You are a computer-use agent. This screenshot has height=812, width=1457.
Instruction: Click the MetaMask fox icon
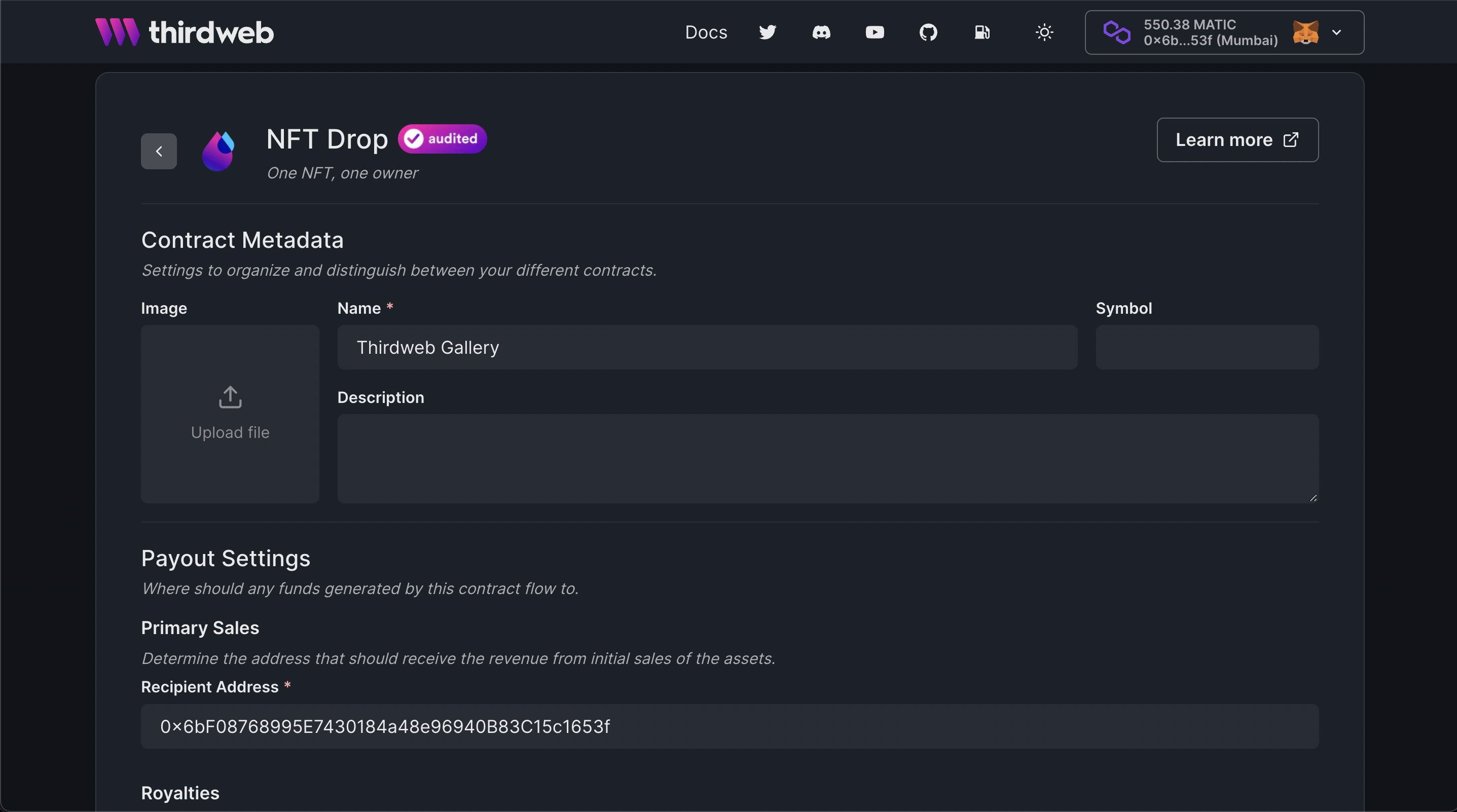click(1305, 32)
